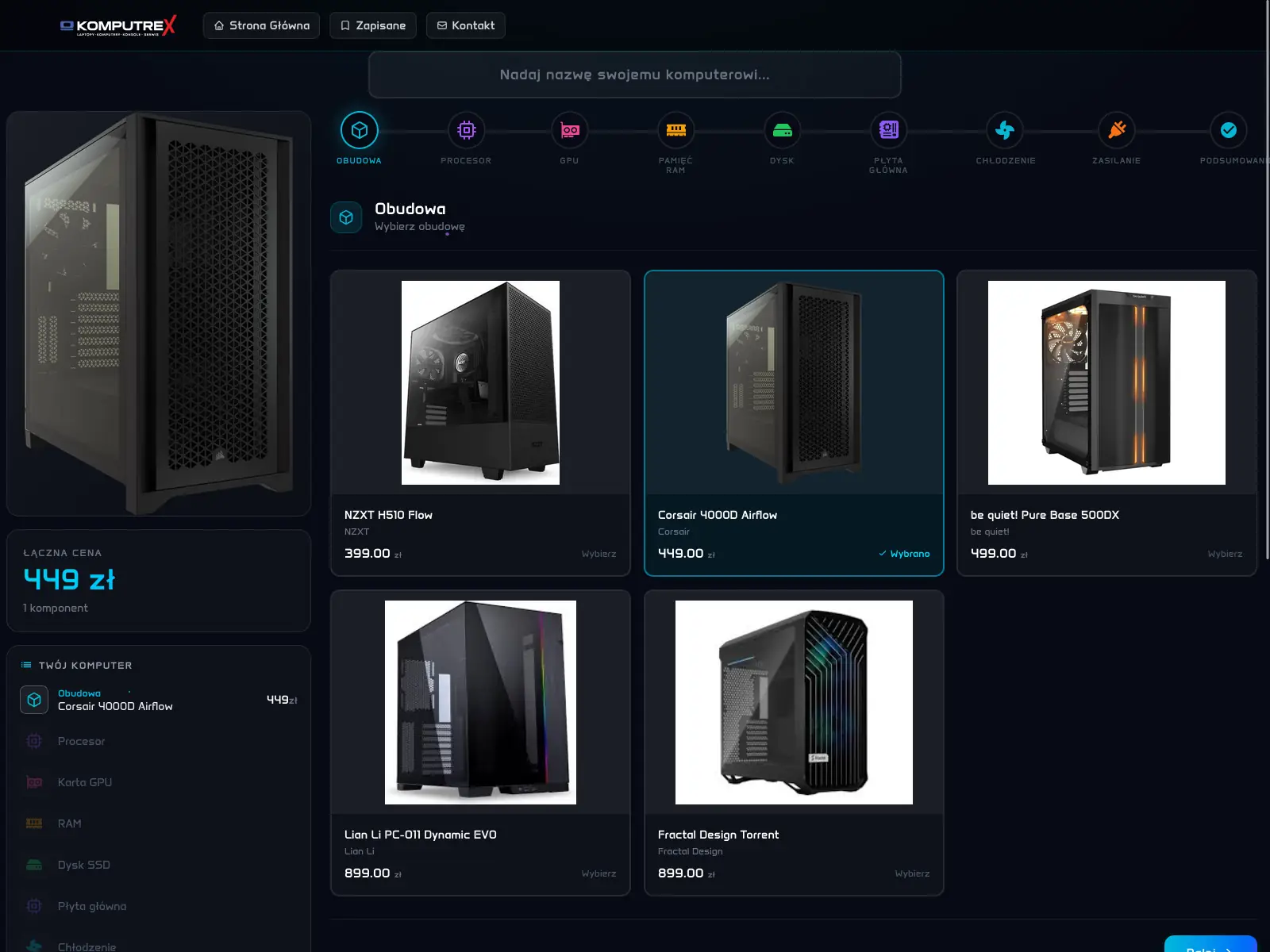Select the Dysk step icon

pyautogui.click(x=782, y=129)
